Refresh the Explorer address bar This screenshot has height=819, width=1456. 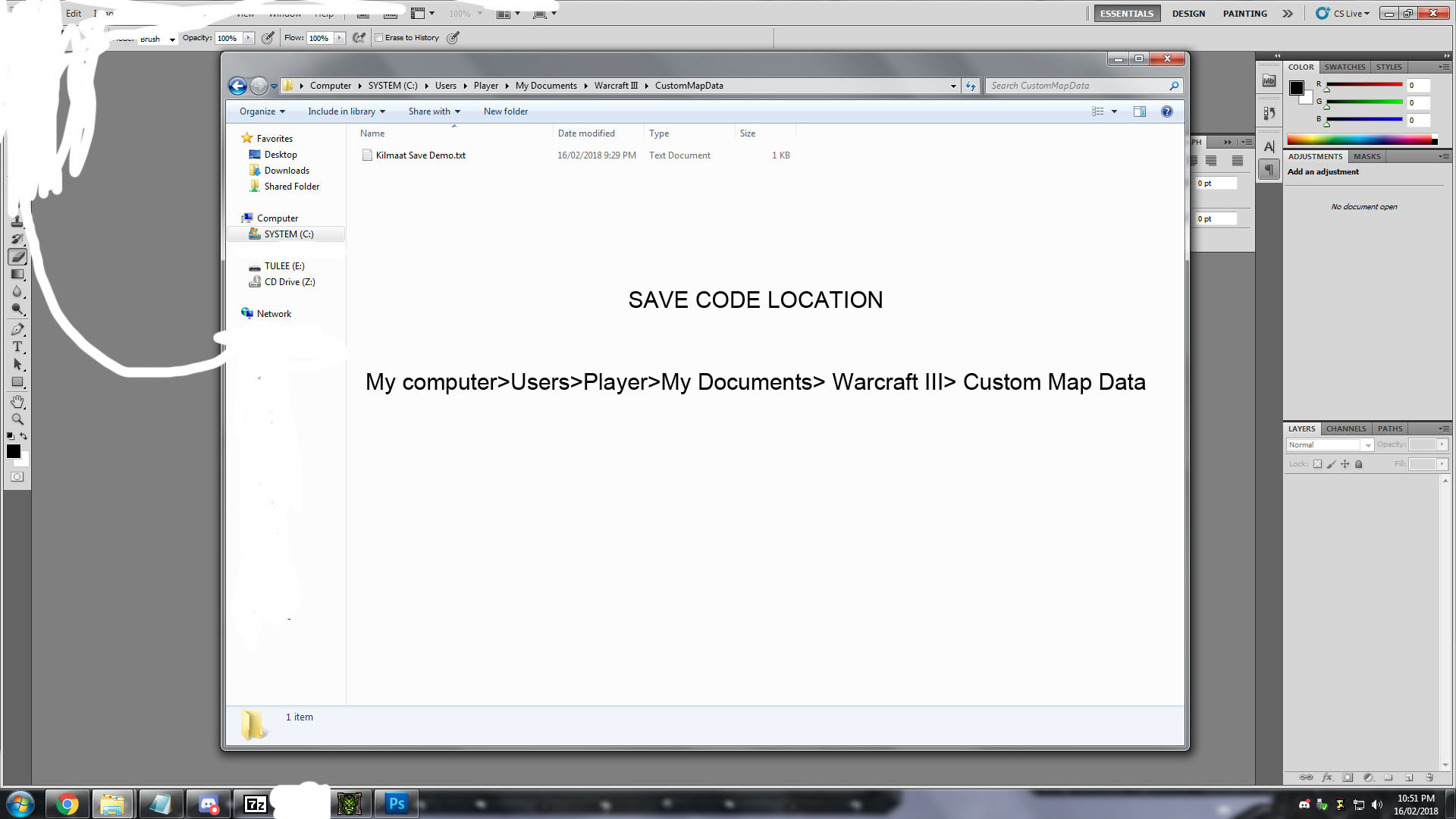pyautogui.click(x=971, y=86)
